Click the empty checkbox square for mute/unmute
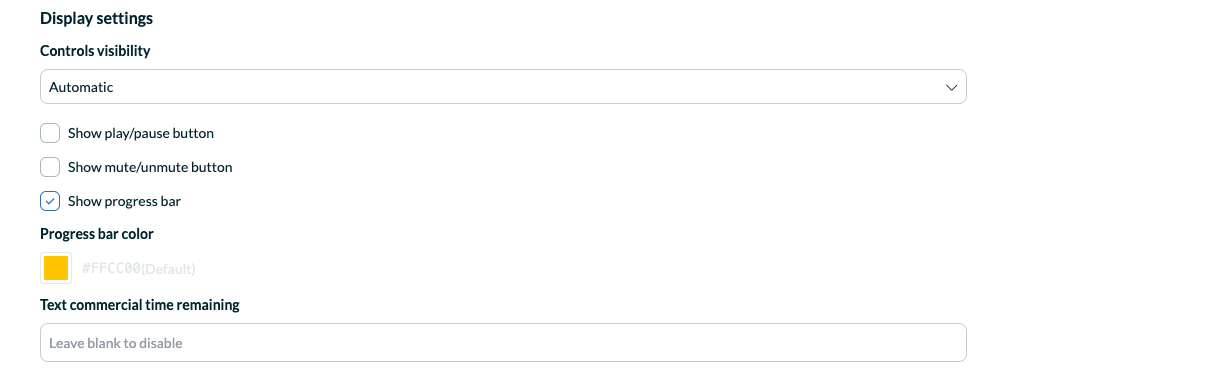Image resolution: width=1210 pixels, height=392 pixels. point(50,167)
